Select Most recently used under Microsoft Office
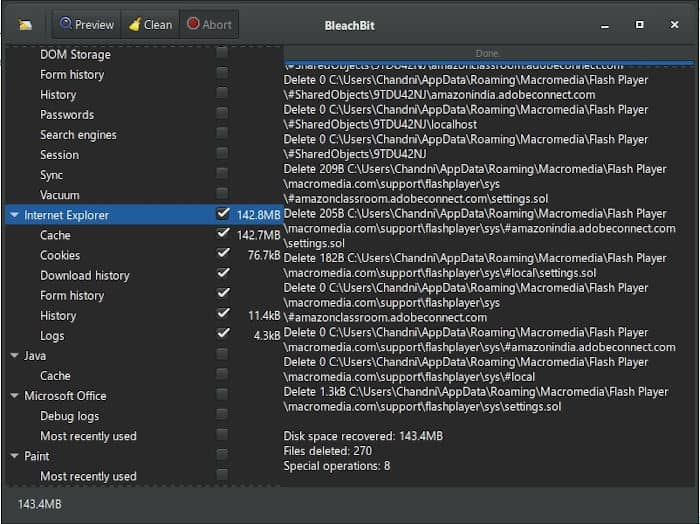The height and width of the screenshot is (524, 700). 144,436
